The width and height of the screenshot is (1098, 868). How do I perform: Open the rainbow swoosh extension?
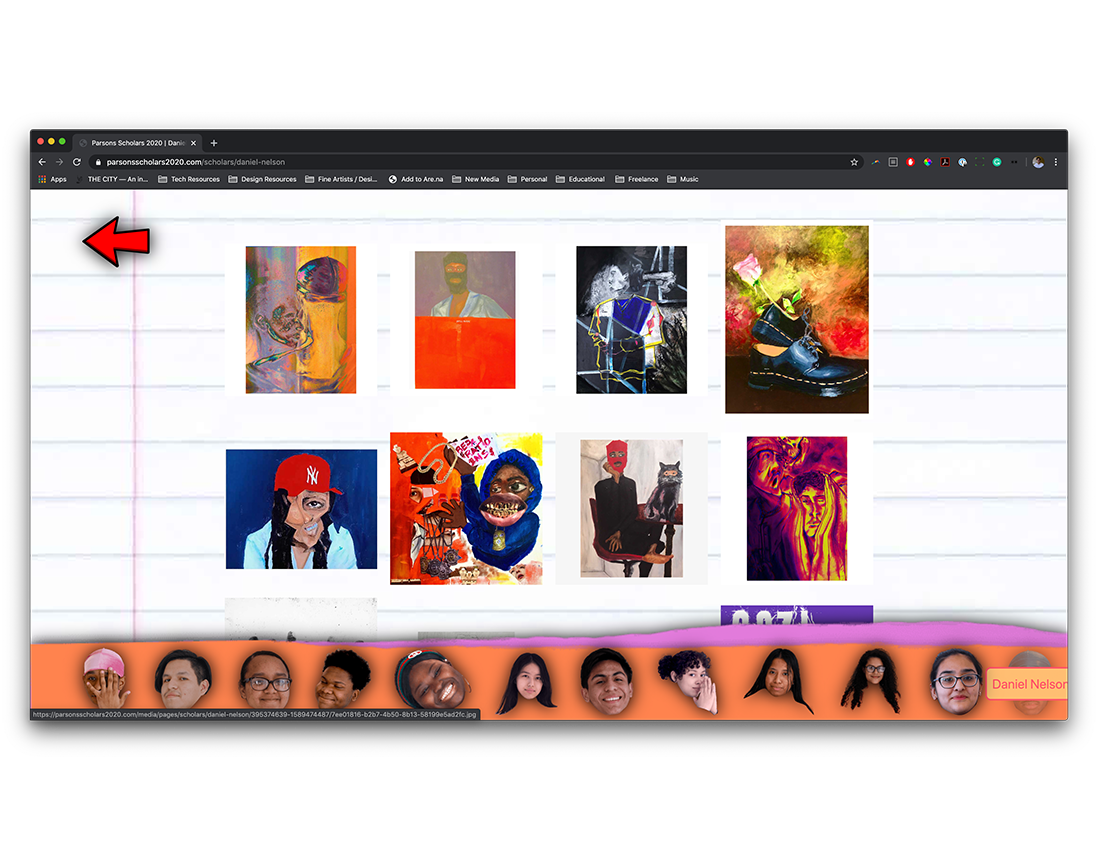(876, 162)
